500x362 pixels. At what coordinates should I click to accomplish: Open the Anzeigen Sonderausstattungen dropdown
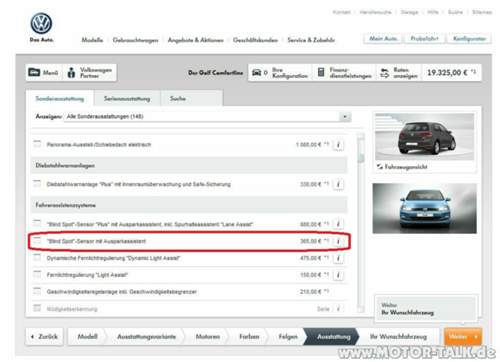[x=207, y=117]
